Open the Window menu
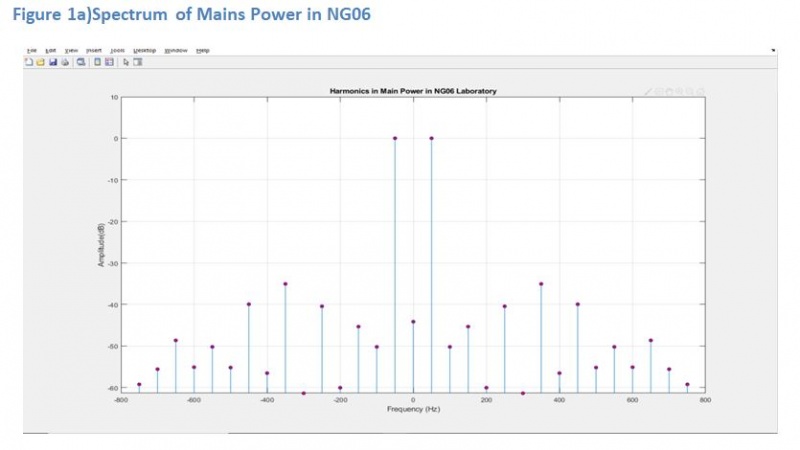 176,51
